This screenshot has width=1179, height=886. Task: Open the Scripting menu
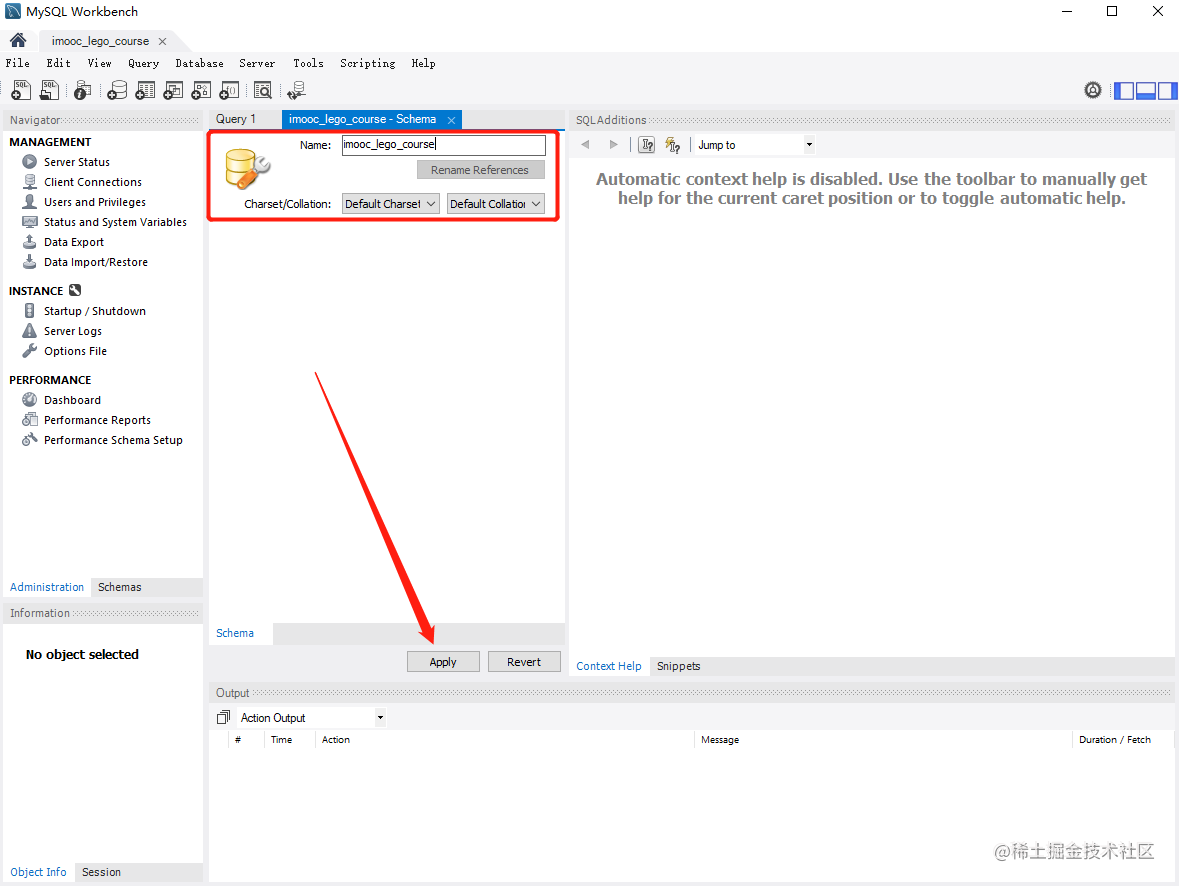[x=367, y=63]
